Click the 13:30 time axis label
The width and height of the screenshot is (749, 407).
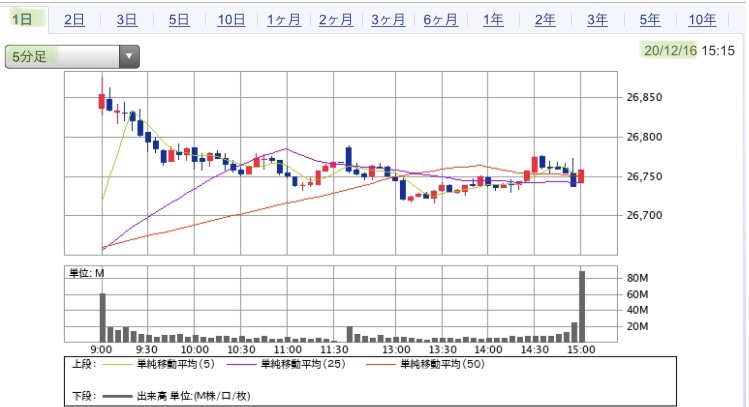pos(442,350)
